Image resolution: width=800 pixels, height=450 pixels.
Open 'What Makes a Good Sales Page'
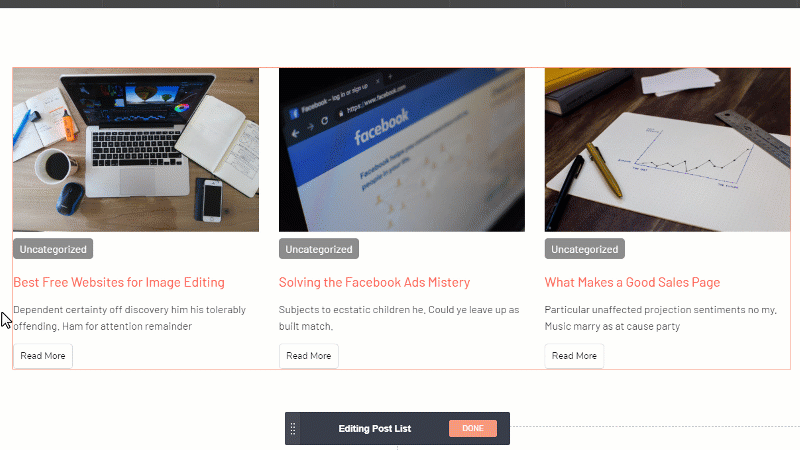tap(632, 282)
